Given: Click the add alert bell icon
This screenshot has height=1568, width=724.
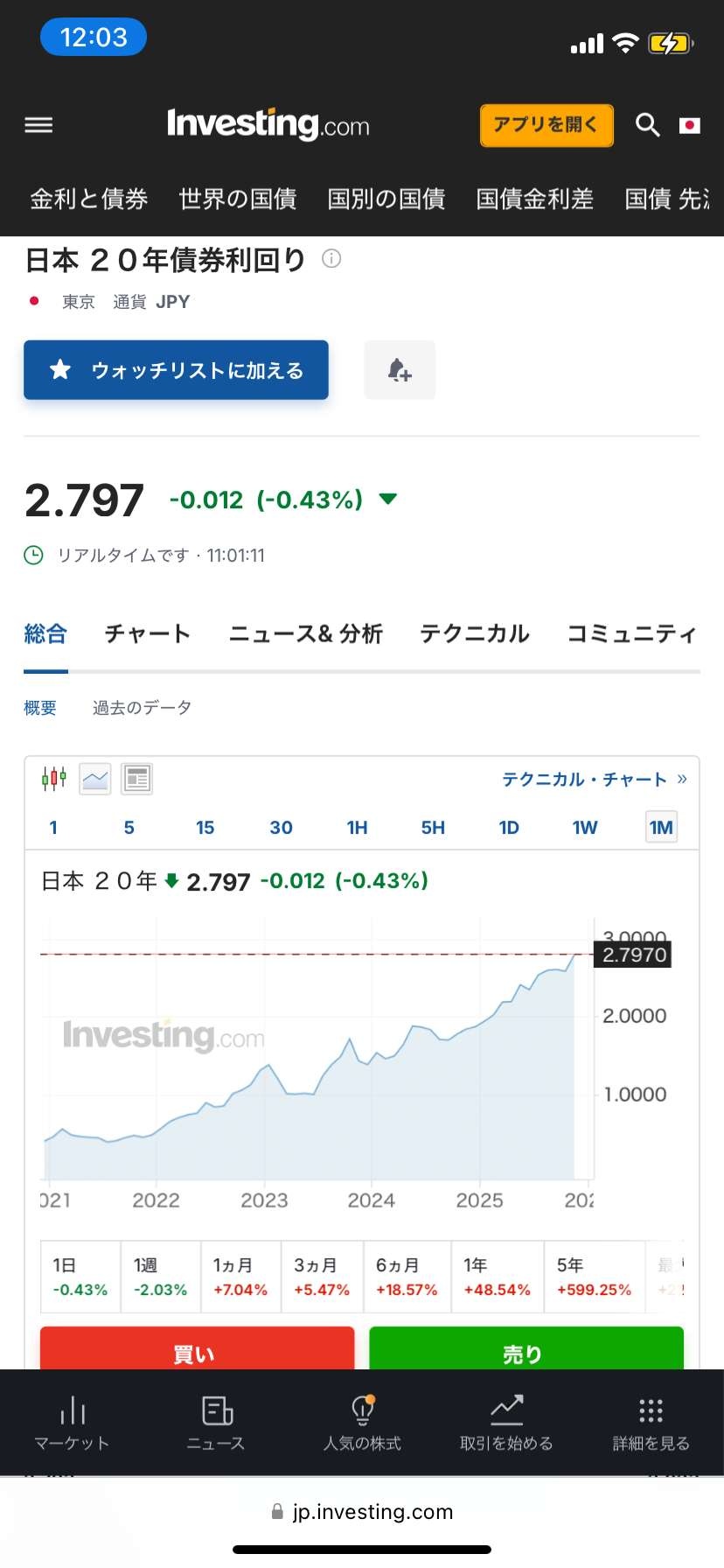Looking at the screenshot, I should [400, 370].
